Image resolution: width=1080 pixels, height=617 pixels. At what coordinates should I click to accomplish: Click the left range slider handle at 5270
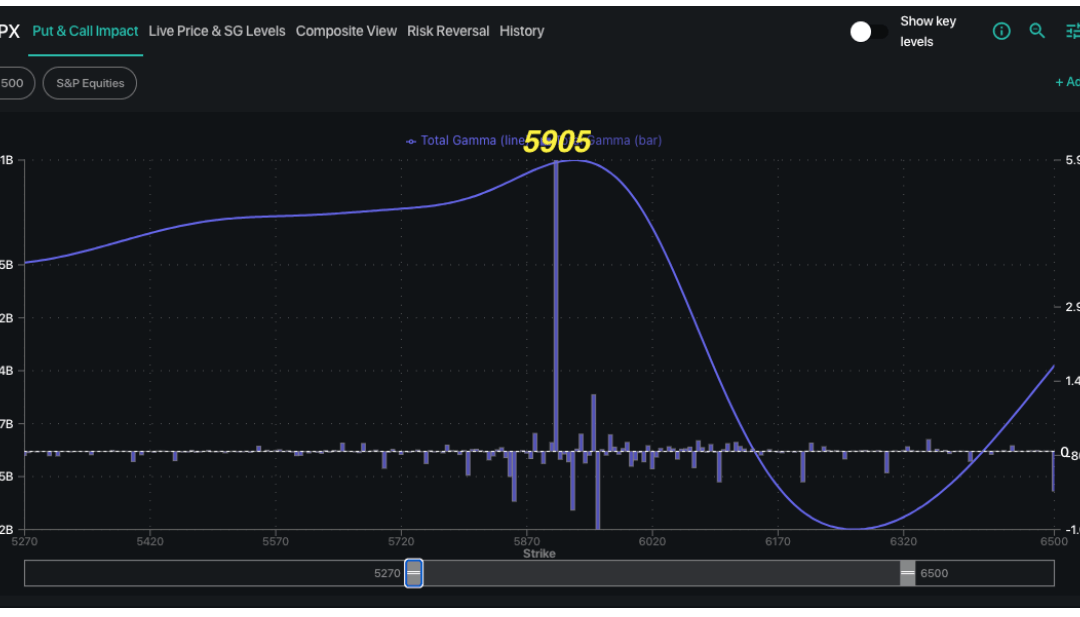click(413, 573)
